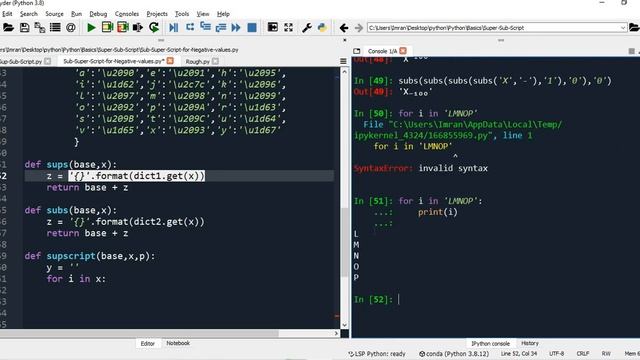Viewport: 640px width, 360px height.
Task: Run the current cell icon
Action: [107, 27]
